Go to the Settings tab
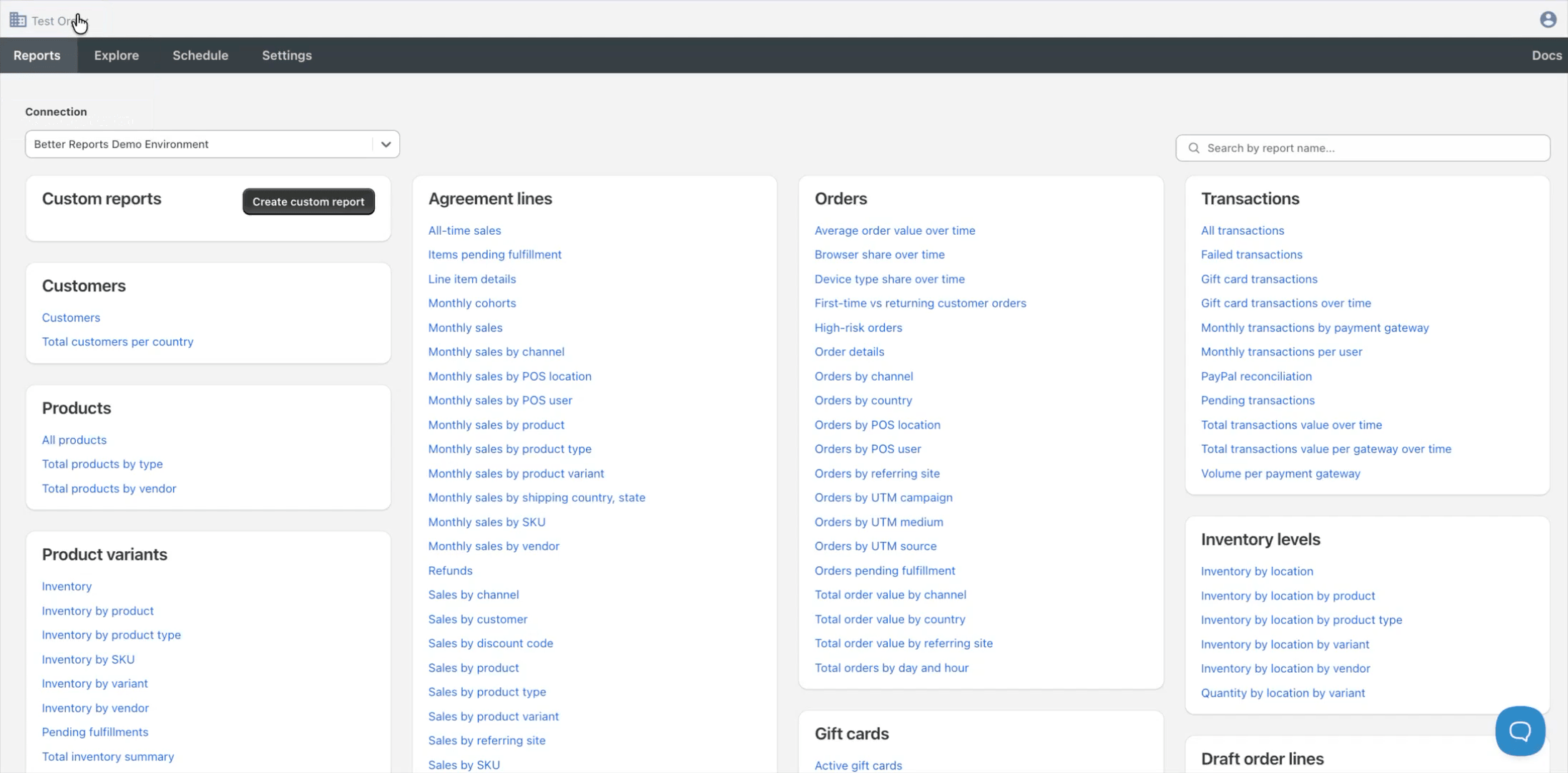This screenshot has height=773, width=1568. (287, 55)
